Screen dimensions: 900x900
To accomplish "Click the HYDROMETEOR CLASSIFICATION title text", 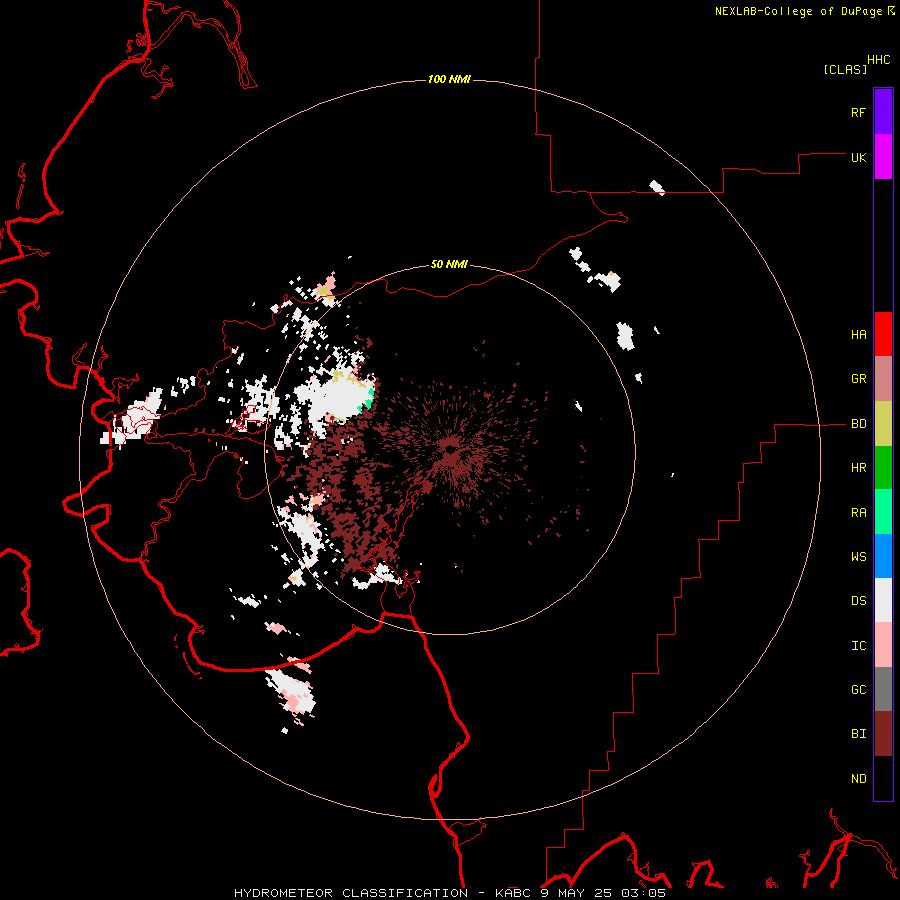I will 351,893.
